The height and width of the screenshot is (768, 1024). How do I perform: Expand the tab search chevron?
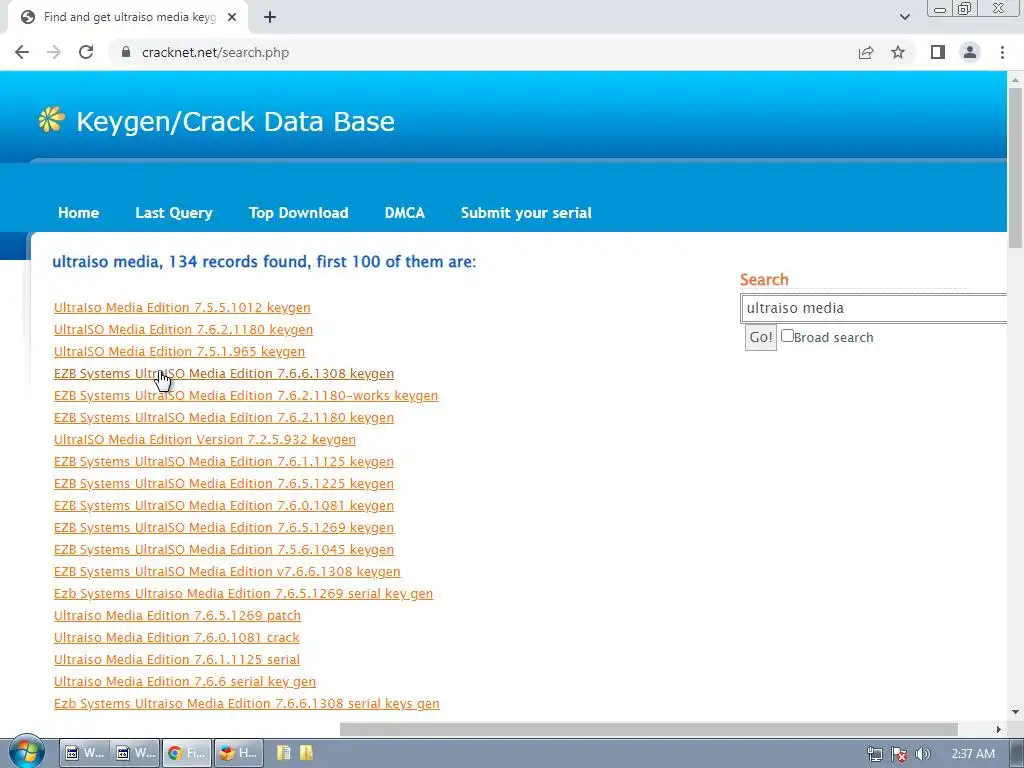[x=904, y=18]
